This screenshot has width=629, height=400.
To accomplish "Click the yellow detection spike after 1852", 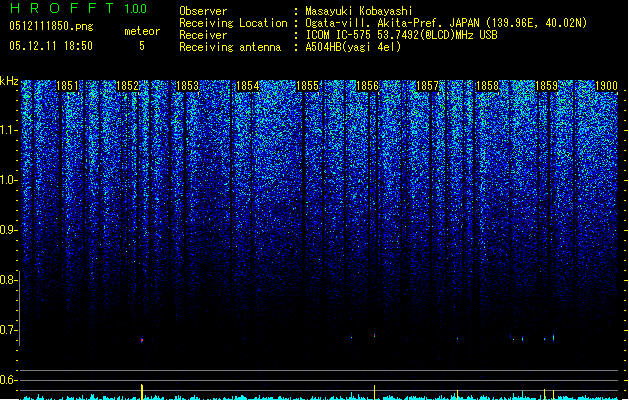I will coord(142,391).
